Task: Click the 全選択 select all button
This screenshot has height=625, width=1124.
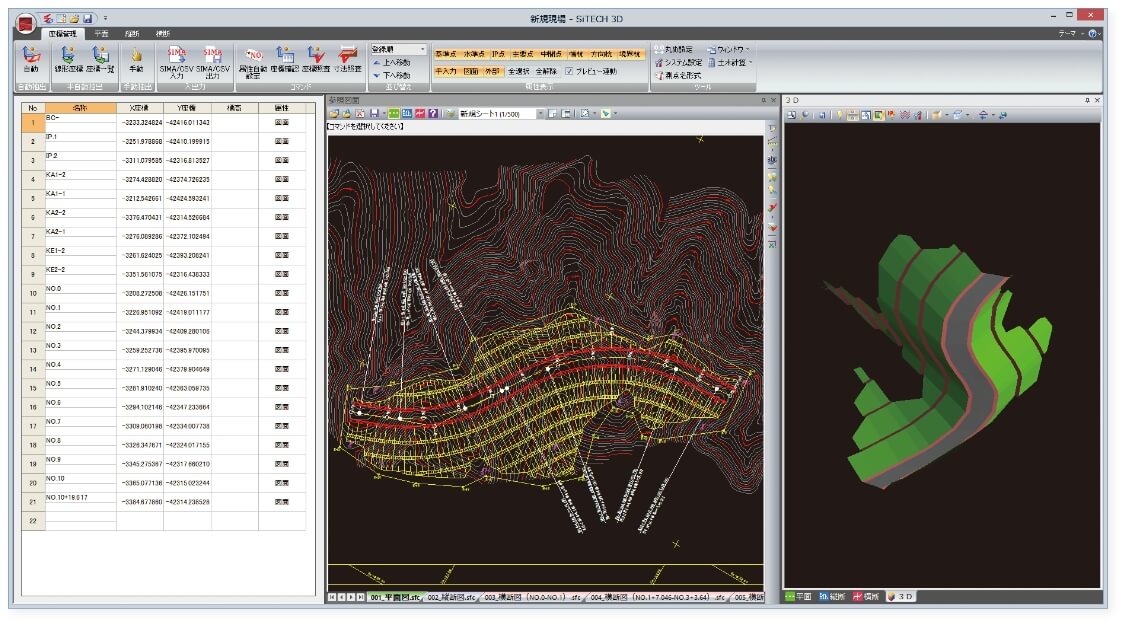Action: tap(518, 71)
